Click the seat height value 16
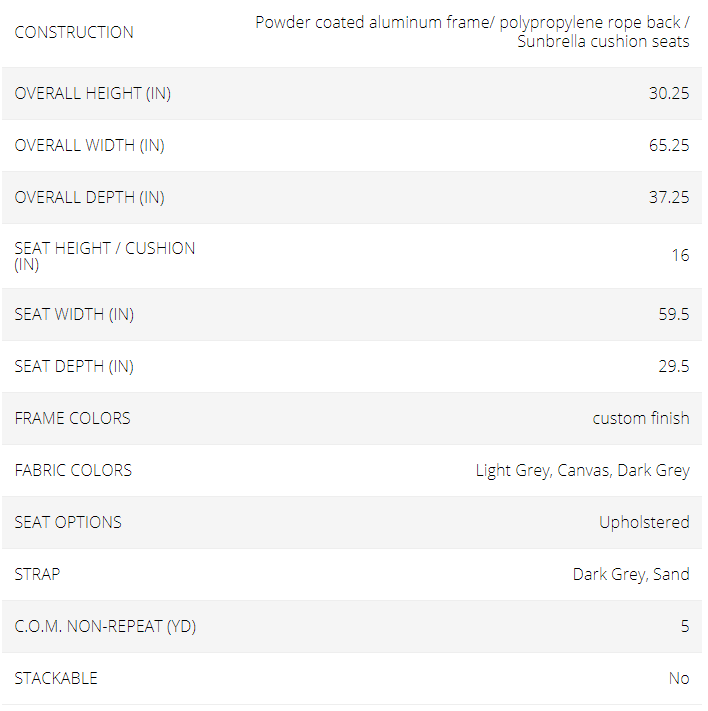This screenshot has height=711, width=708. (x=680, y=255)
